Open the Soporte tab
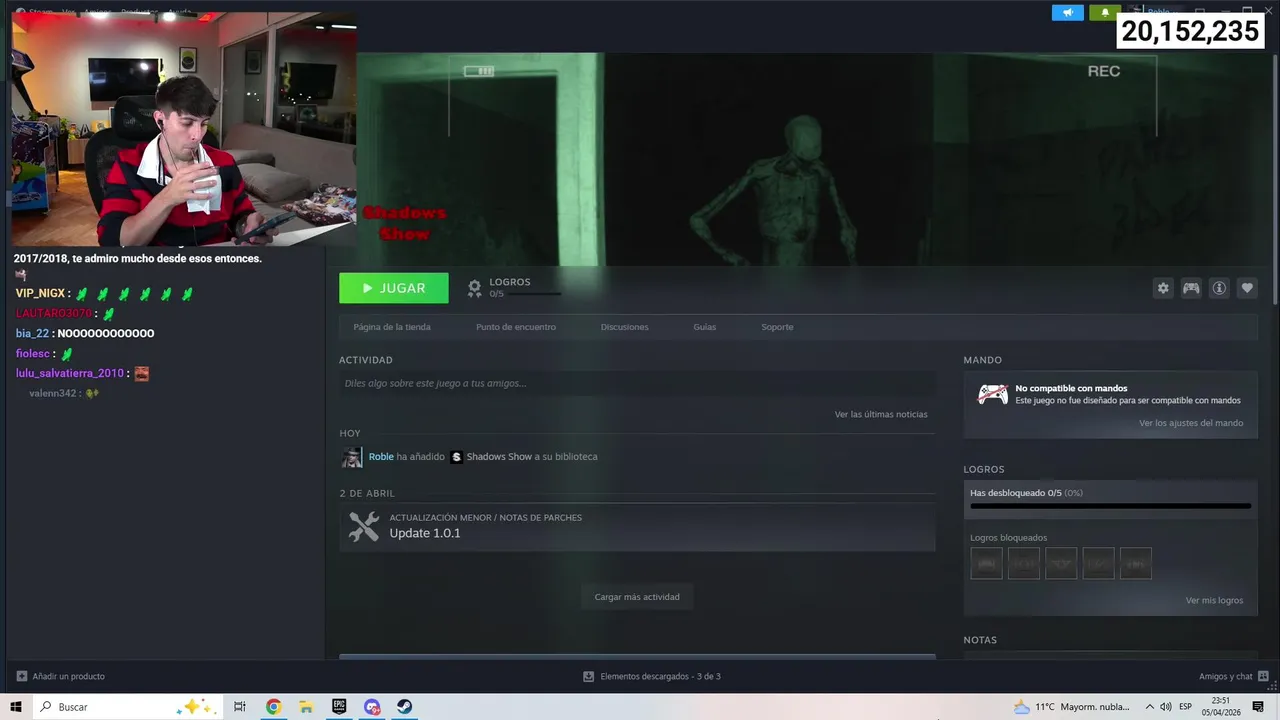This screenshot has height=720, width=1280. click(777, 327)
